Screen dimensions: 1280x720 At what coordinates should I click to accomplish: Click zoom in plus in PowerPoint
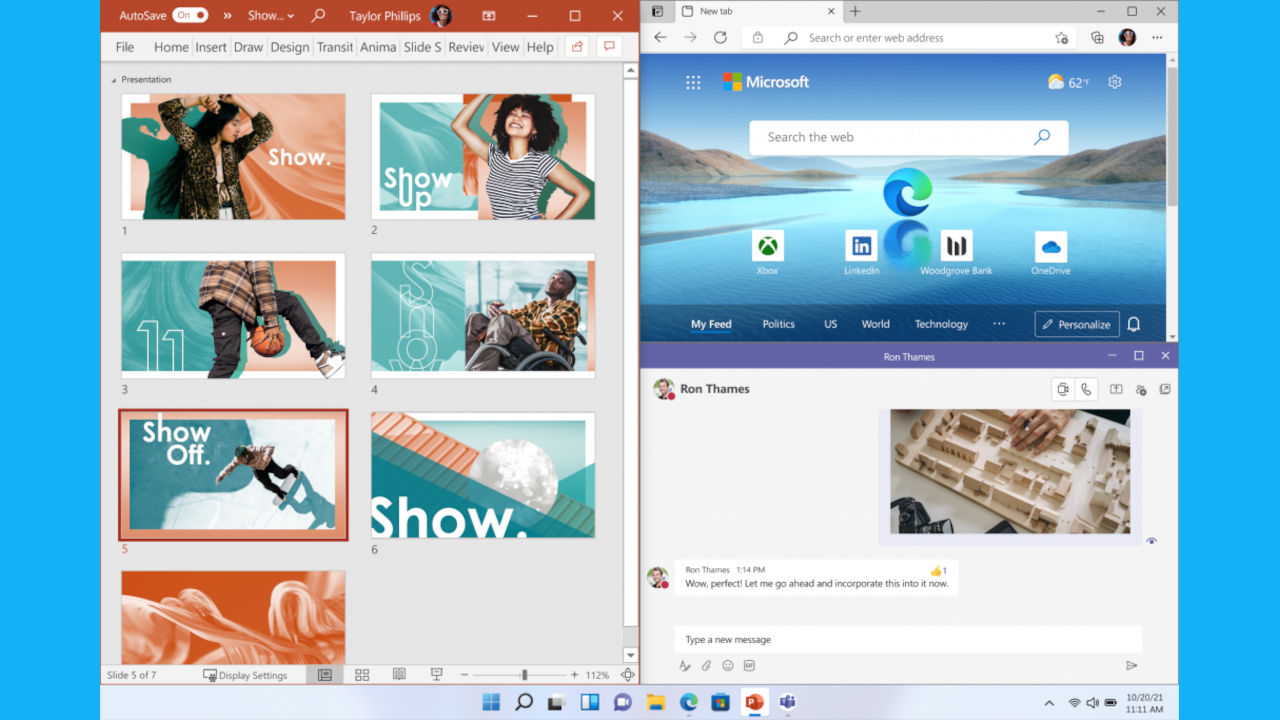click(574, 675)
